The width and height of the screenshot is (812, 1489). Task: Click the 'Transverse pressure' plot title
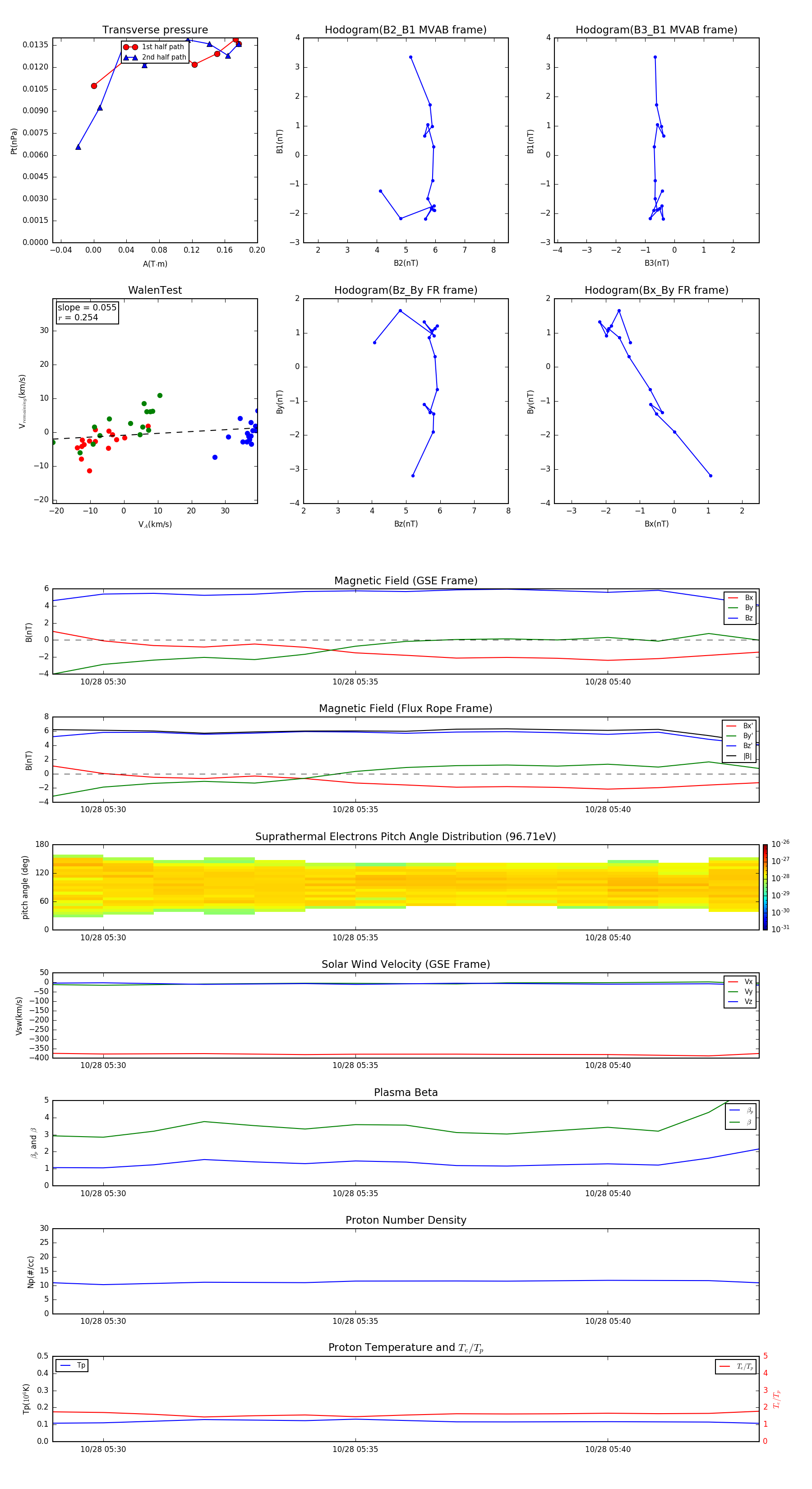pos(155,29)
